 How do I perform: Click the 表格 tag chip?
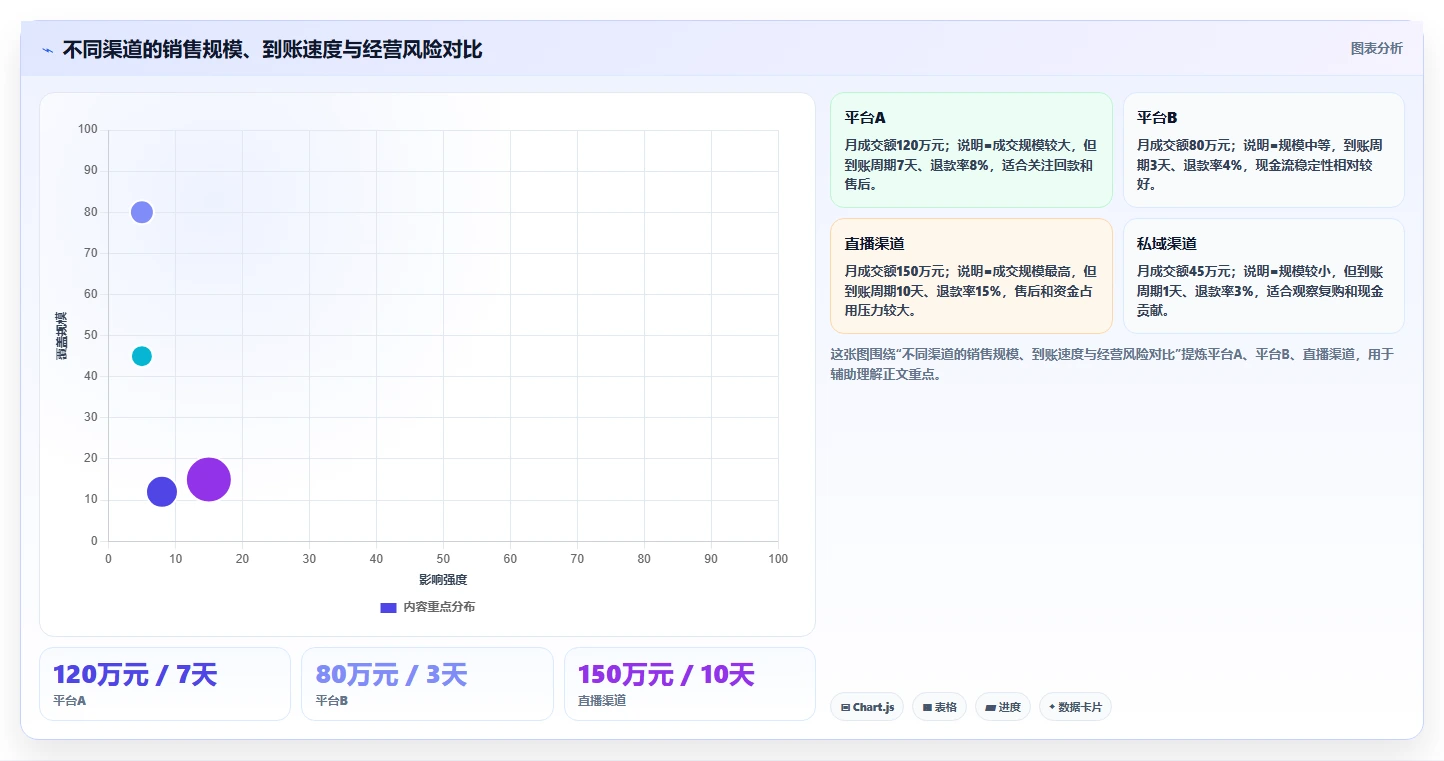coord(939,707)
